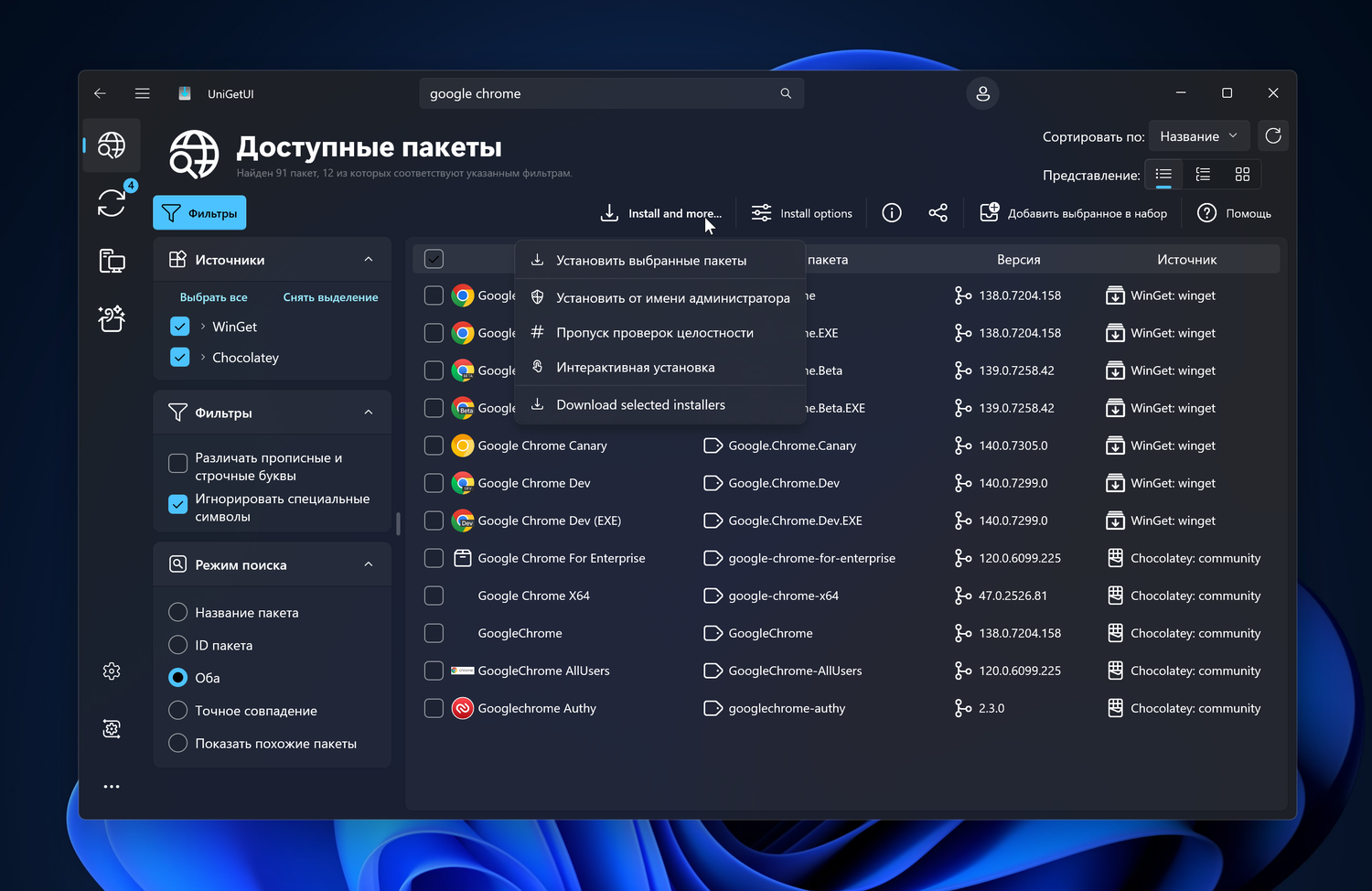Image resolution: width=1372 pixels, height=891 pixels.
Task: Open the Package Bundles sidebar page
Action: click(112, 318)
